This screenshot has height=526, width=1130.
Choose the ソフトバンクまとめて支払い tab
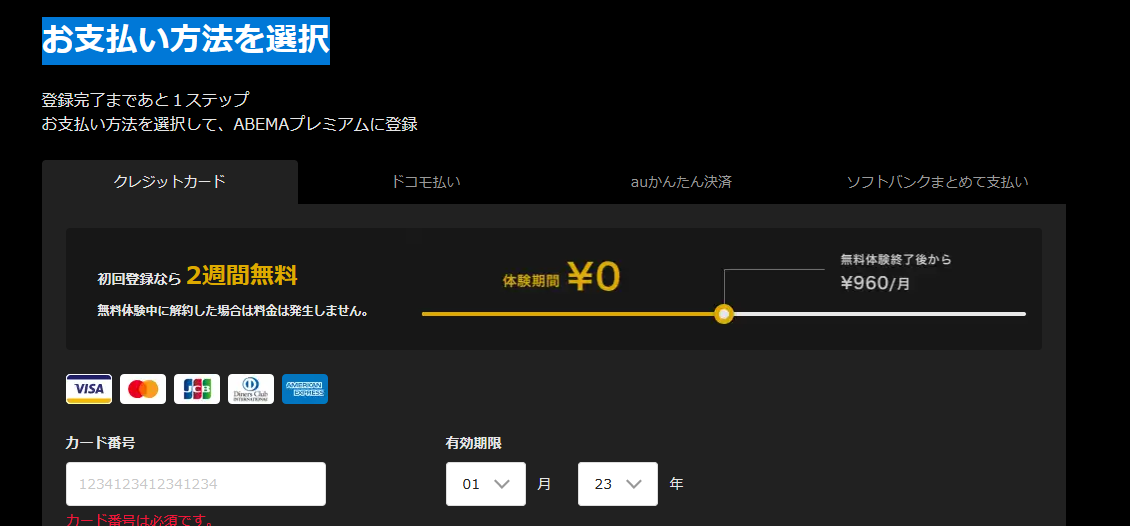[x=937, y=182]
